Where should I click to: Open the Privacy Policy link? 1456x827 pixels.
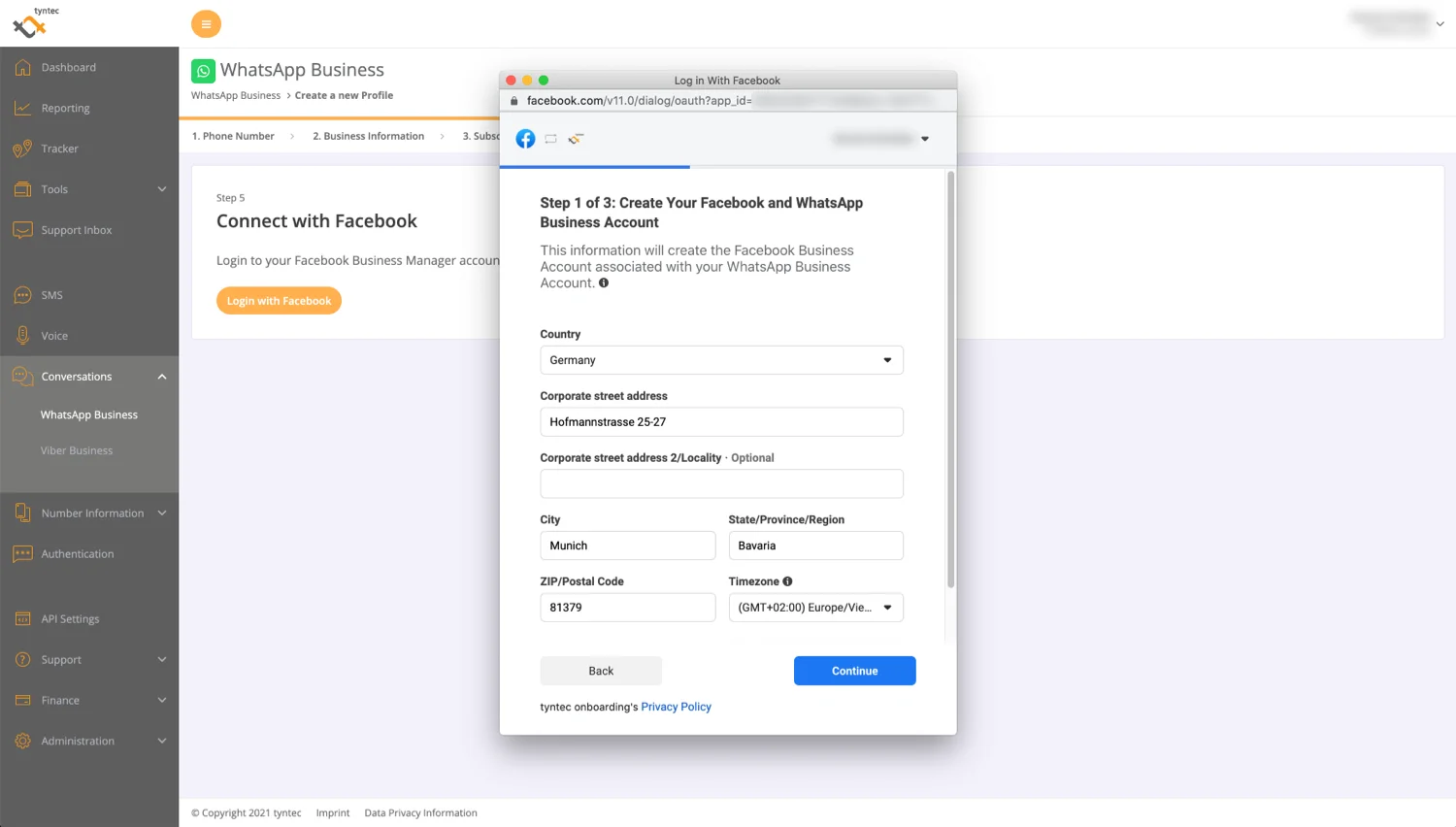(x=676, y=707)
